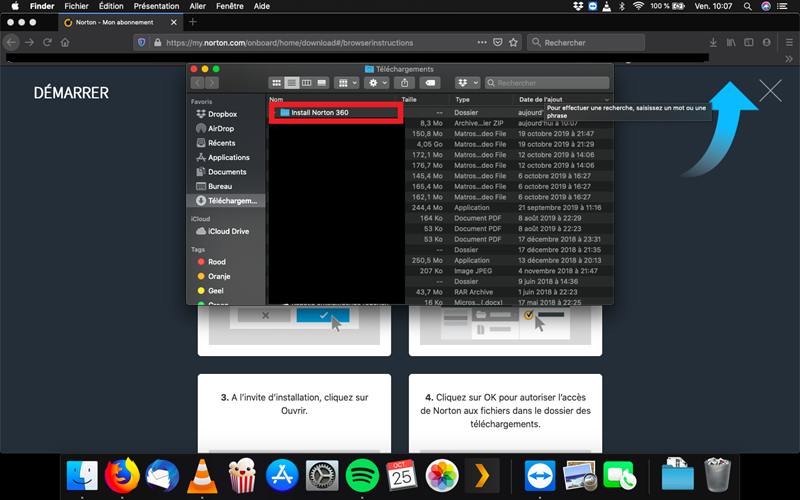Switch Finder to list view
Image resolution: width=800 pixels, height=500 pixels.
coord(291,83)
